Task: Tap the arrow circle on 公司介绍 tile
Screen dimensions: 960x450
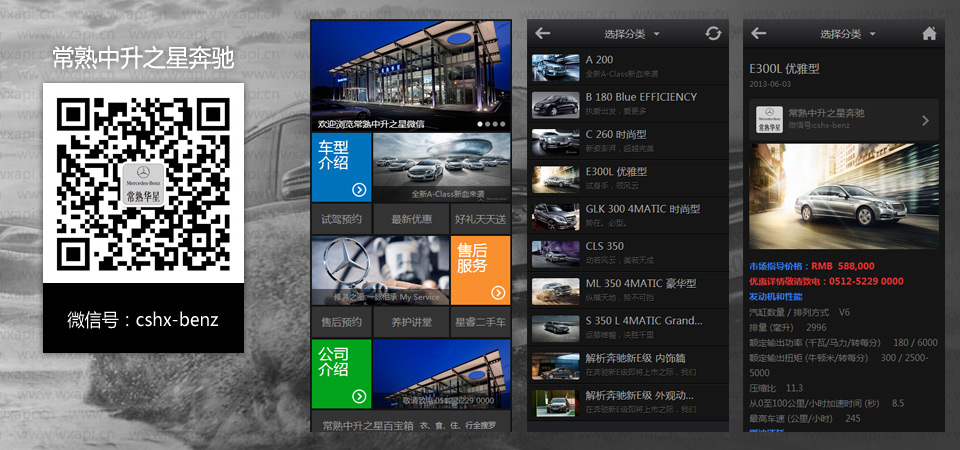Action: (x=359, y=396)
